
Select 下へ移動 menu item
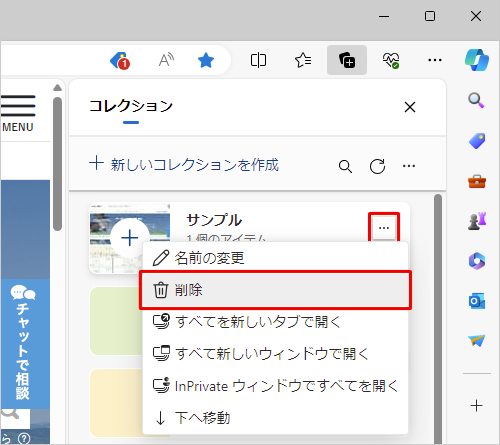(275, 418)
